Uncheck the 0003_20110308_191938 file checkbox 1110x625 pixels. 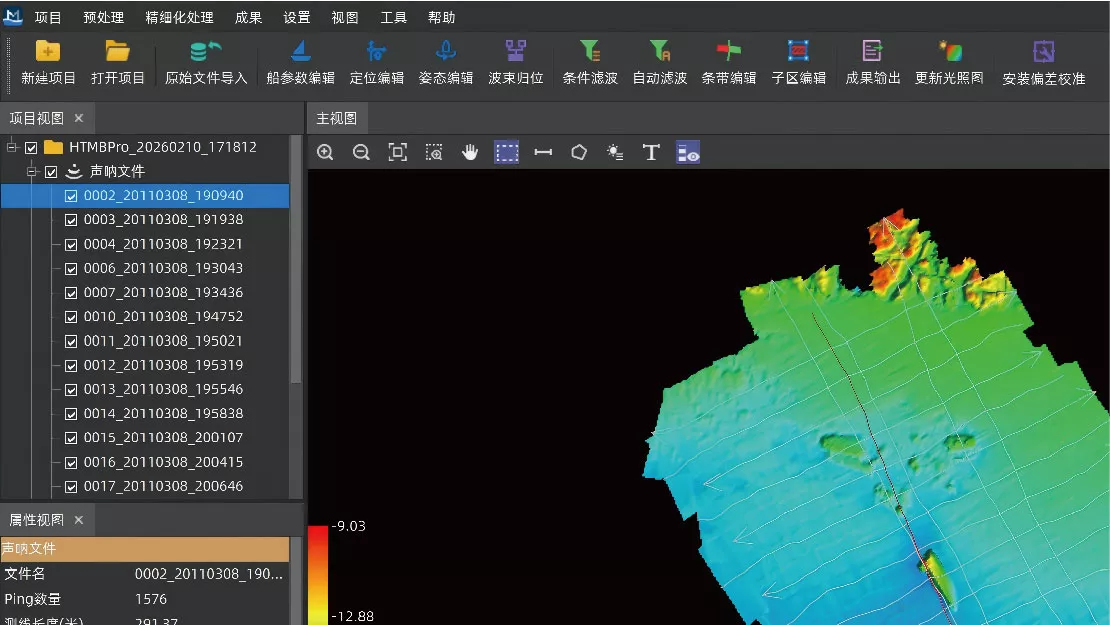point(71,220)
